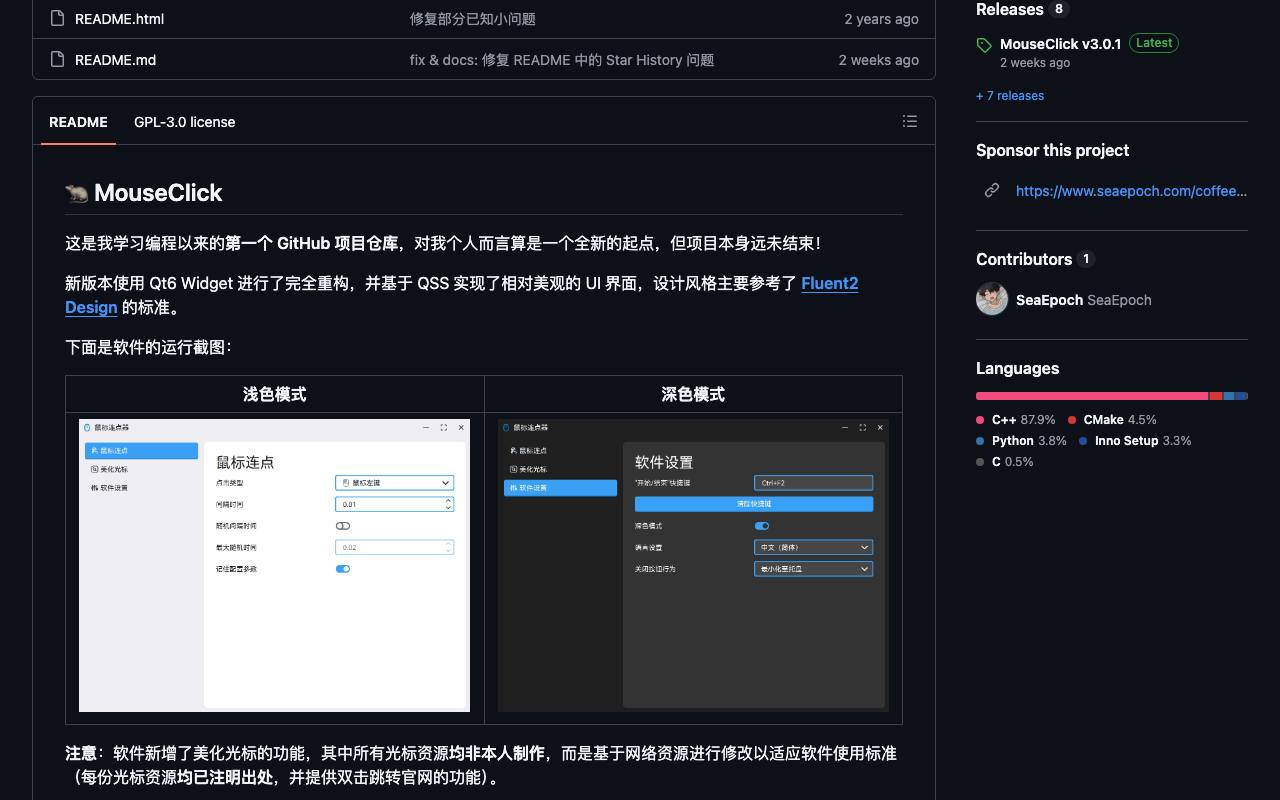Click the app logo in the dark mode screenshot title bar

(506, 427)
